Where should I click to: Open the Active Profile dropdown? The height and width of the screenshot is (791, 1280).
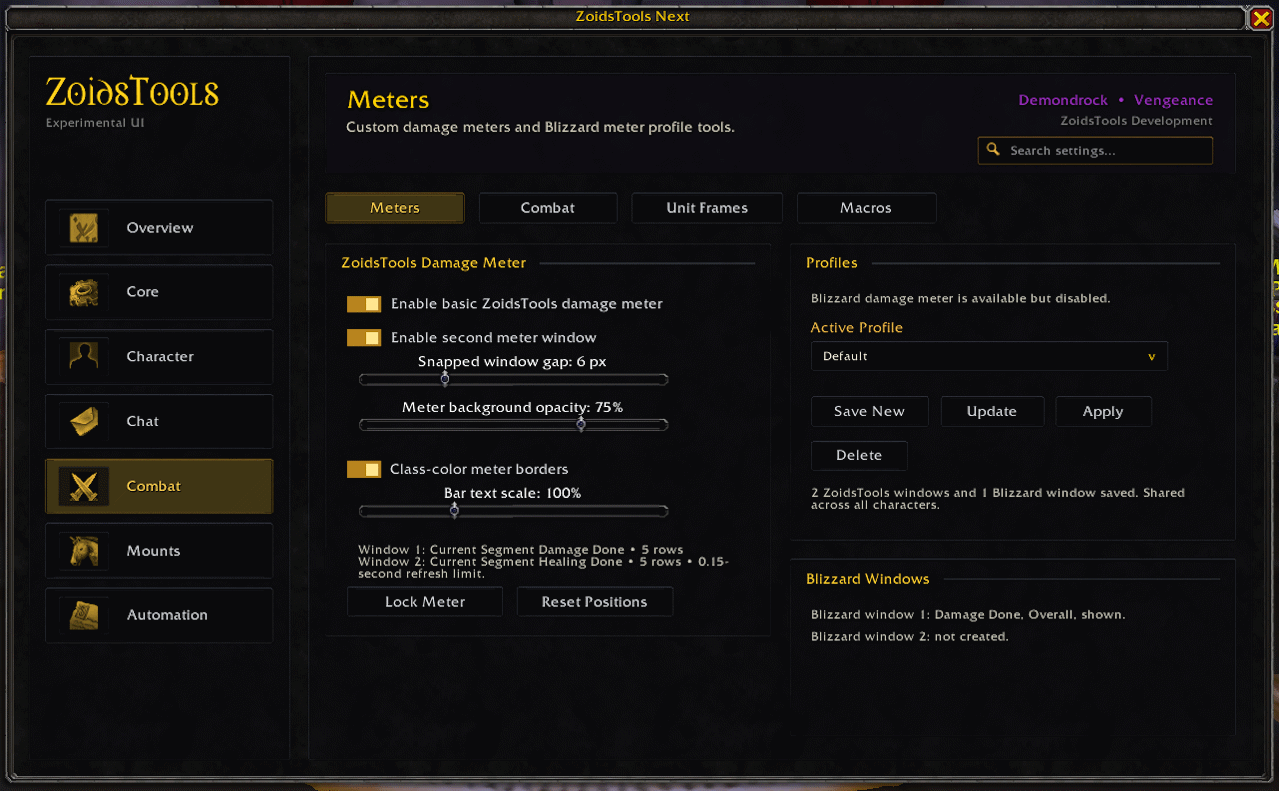pos(989,356)
